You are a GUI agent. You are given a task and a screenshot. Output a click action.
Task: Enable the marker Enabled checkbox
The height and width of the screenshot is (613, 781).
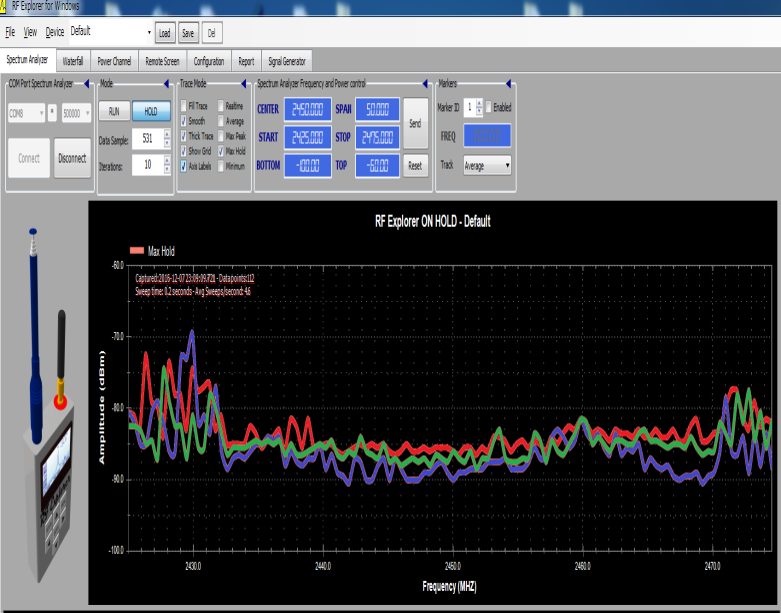pyautogui.click(x=489, y=107)
